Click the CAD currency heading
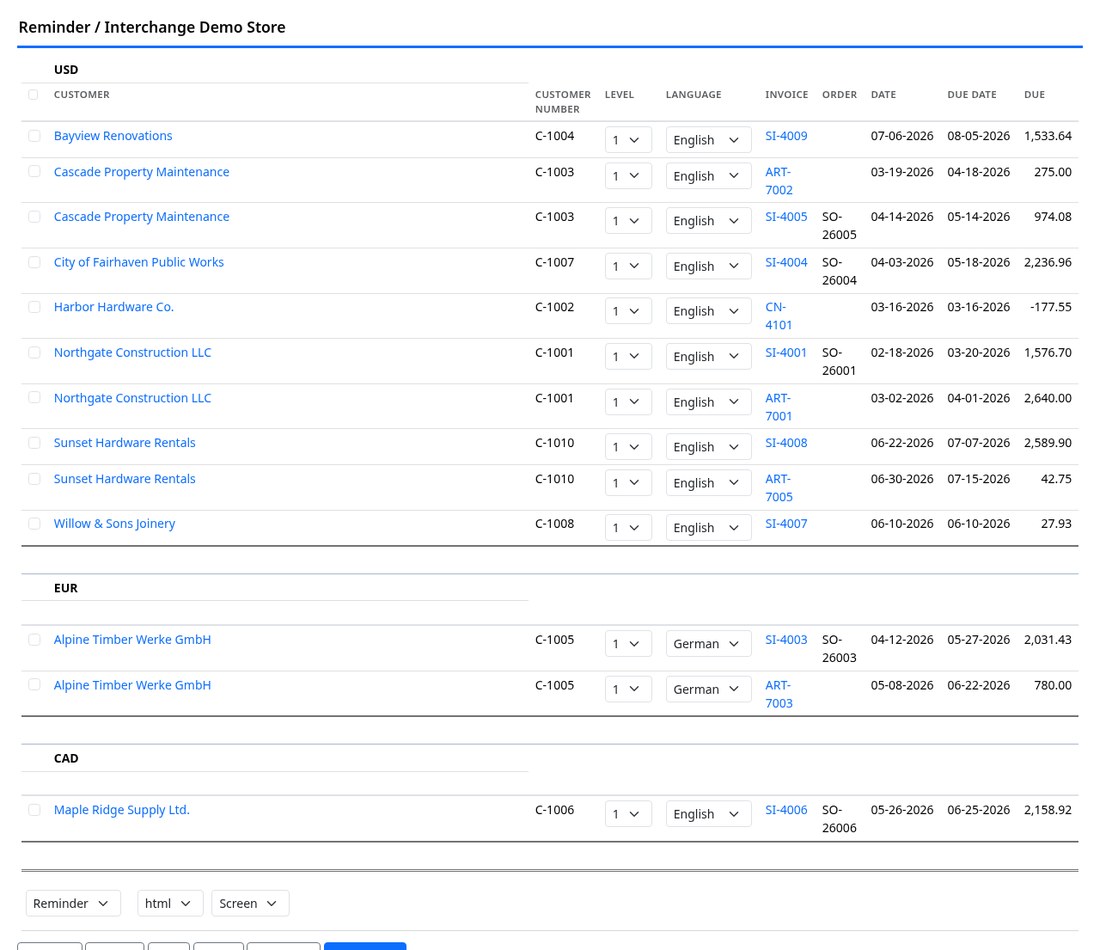 (66, 759)
